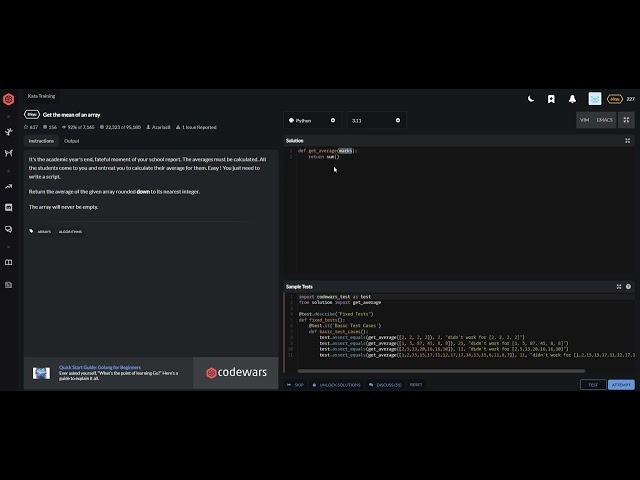Open the Sample Tests help icon
640x480 pixels.
(628, 287)
